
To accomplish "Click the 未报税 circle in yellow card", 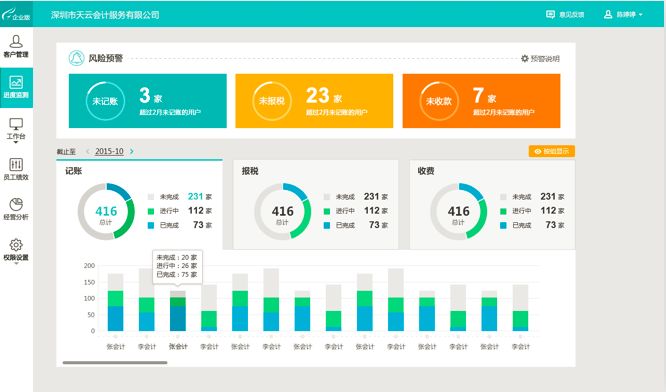I will (x=272, y=101).
